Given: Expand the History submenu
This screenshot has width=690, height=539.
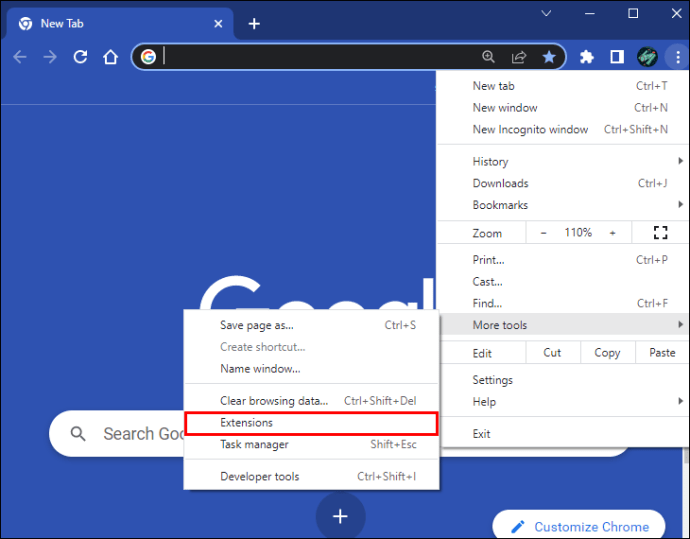Looking at the screenshot, I should point(563,161).
